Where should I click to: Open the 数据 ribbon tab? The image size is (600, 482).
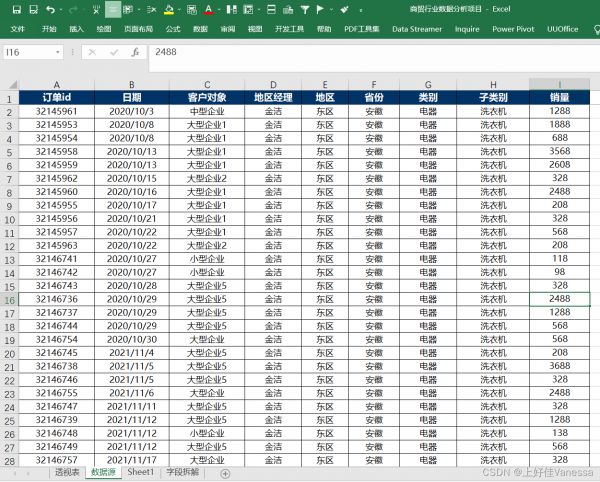[200, 29]
